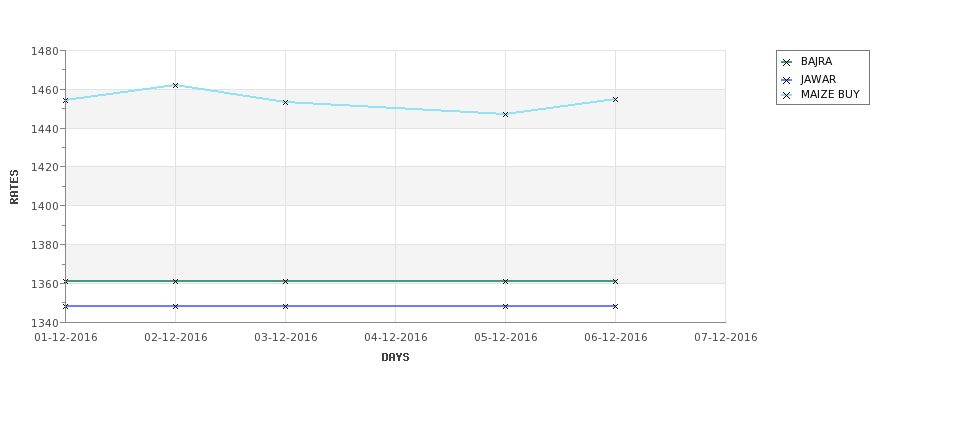Click the RATES axis title
Image resolution: width=975 pixels, height=429 pixels.
click(14, 187)
